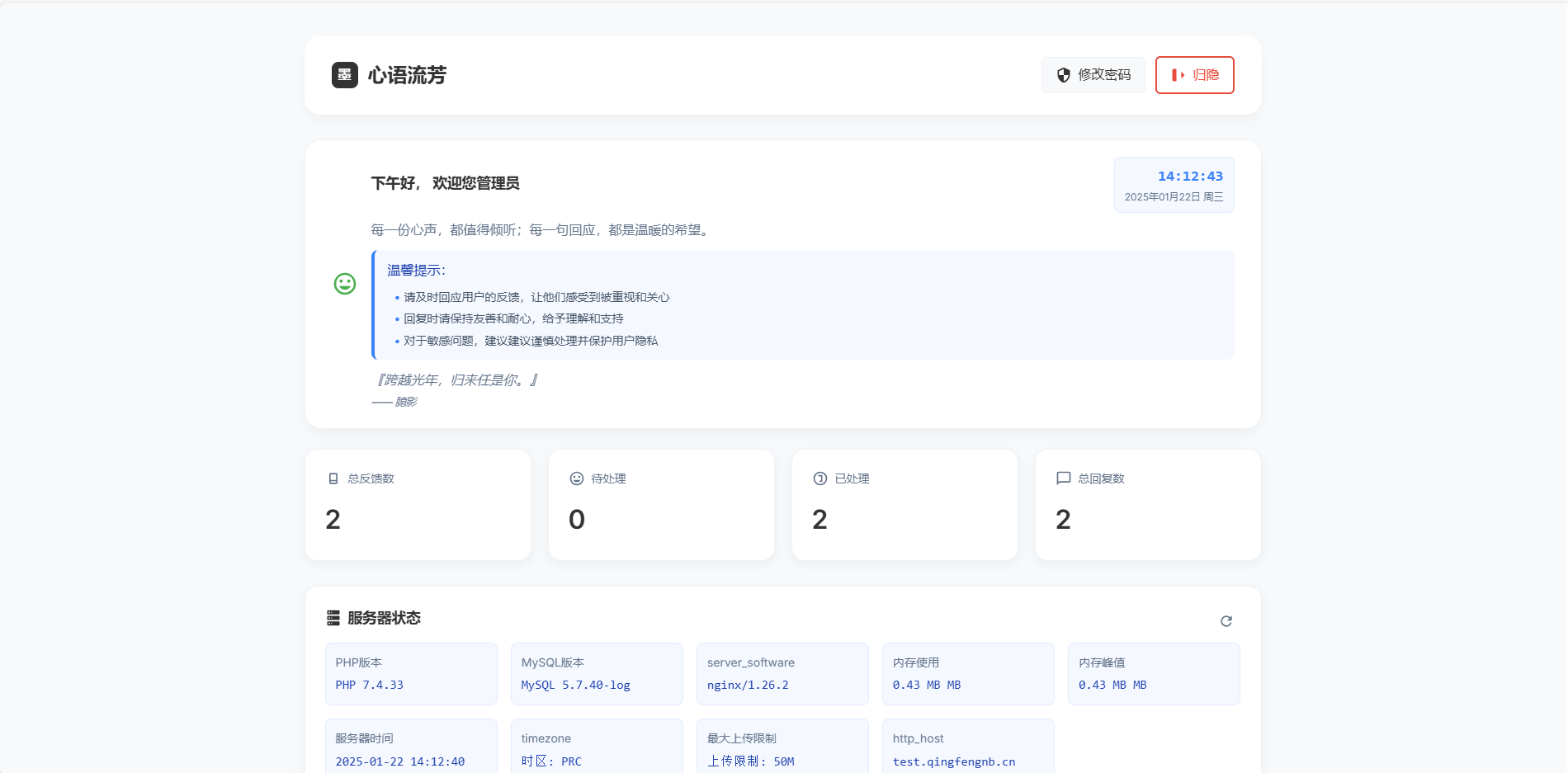This screenshot has width=1568, height=773.
Task: Click the server stack icon beside 服务器状态
Action: 333,618
